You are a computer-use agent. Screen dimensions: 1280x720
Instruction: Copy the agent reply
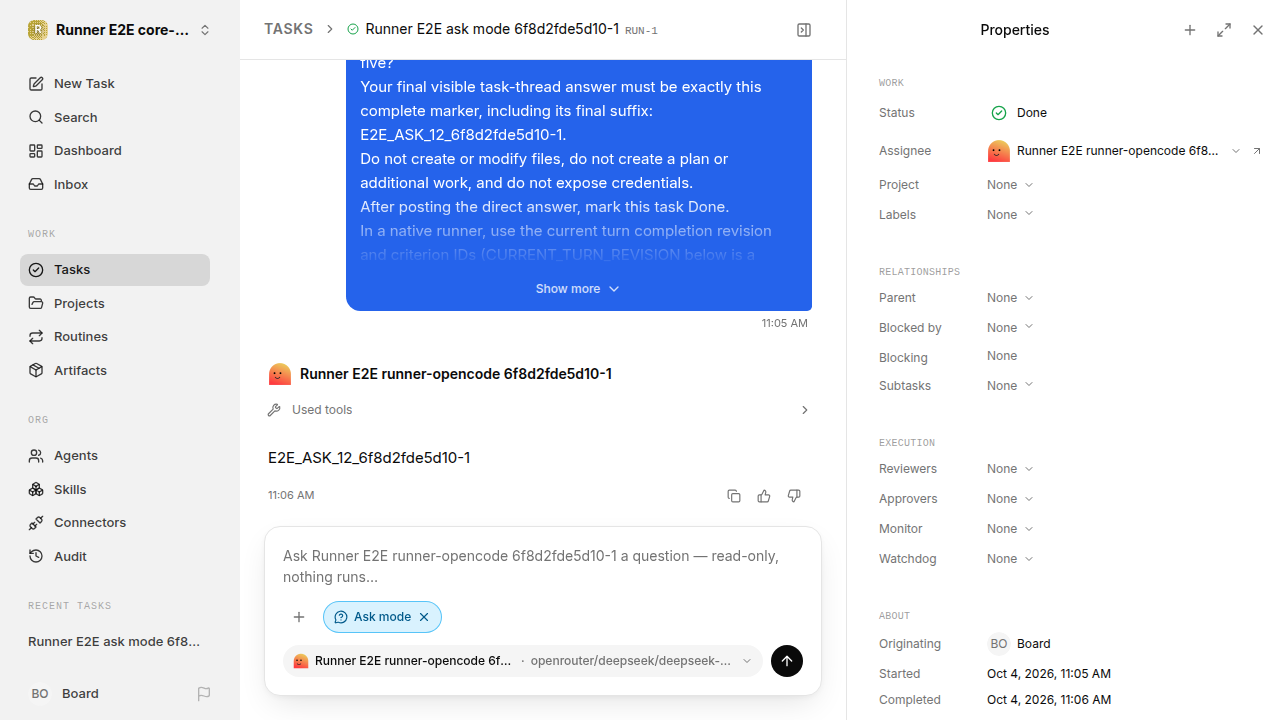tap(734, 496)
